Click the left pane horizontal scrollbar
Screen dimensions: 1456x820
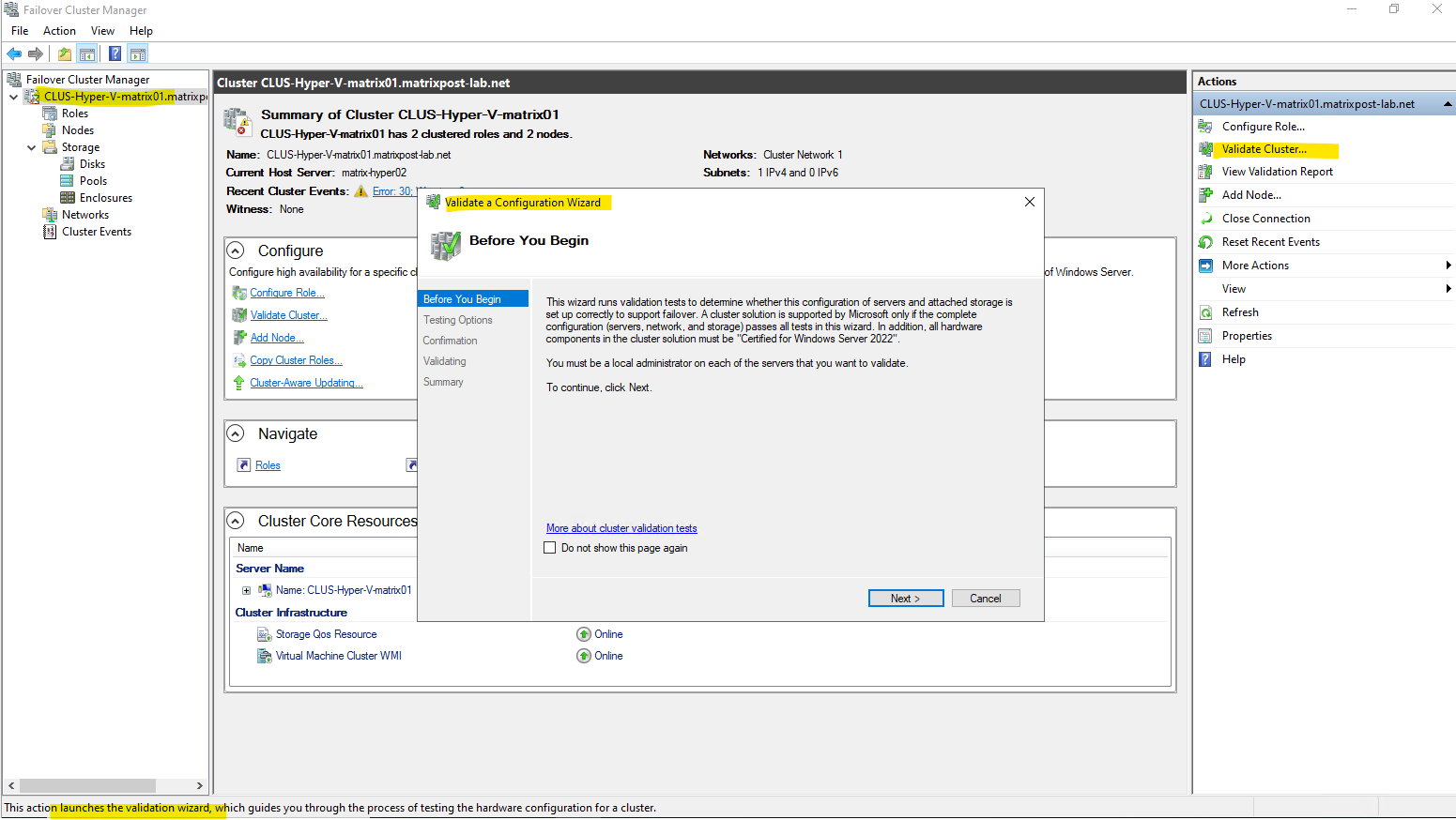coord(87,785)
